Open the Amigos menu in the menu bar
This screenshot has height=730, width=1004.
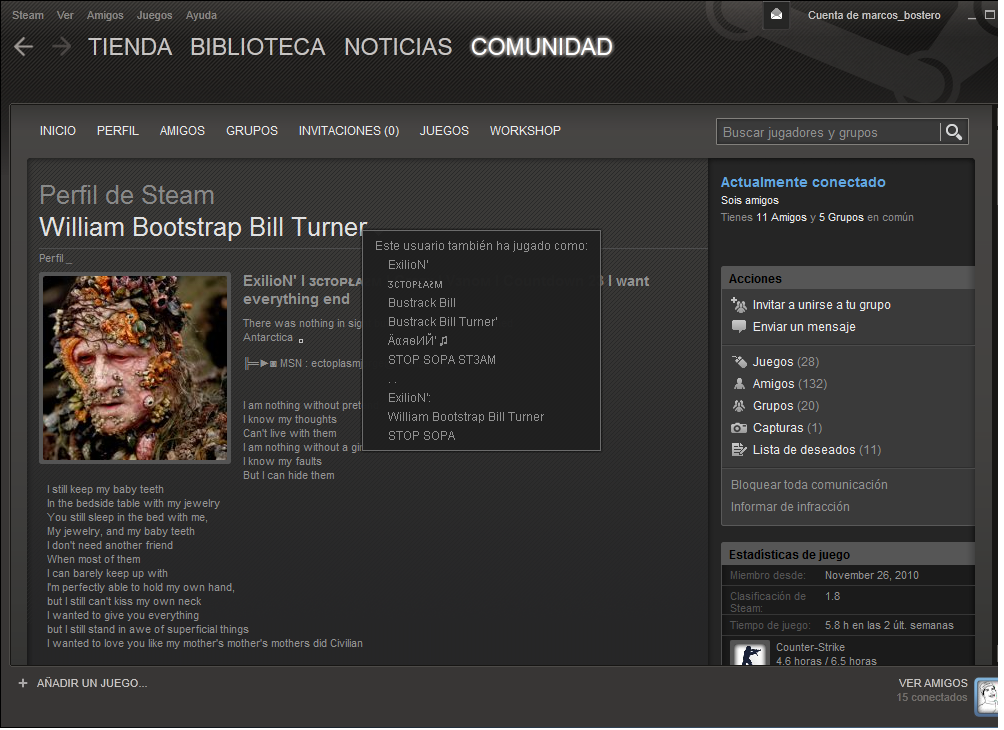tap(105, 15)
